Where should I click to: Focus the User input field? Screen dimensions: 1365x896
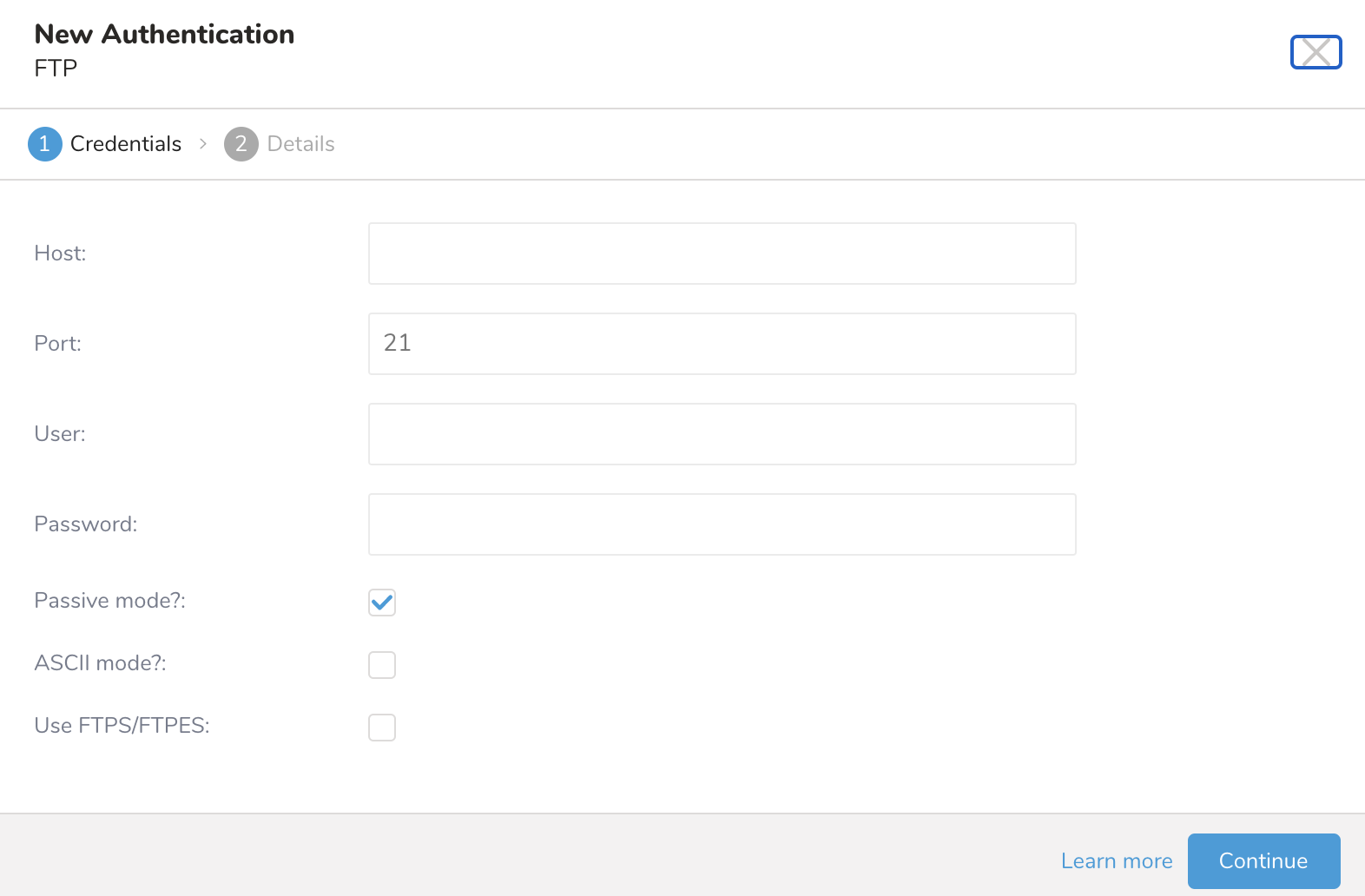coord(722,434)
